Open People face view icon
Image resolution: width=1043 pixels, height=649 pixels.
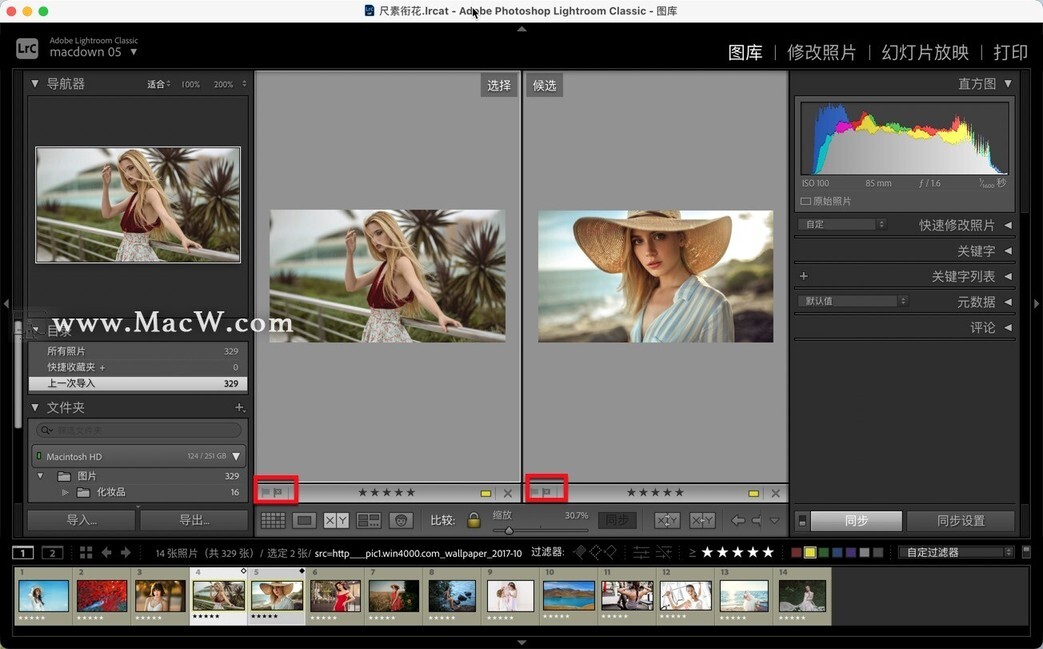pos(401,520)
